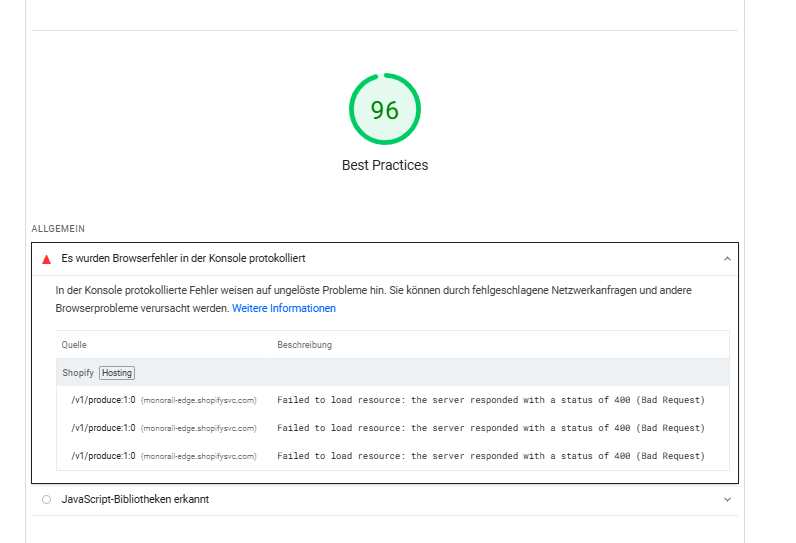Image resolution: width=796 pixels, height=543 pixels.
Task: Click the ALLGEMEIN section heading
Action: [x=58, y=229]
